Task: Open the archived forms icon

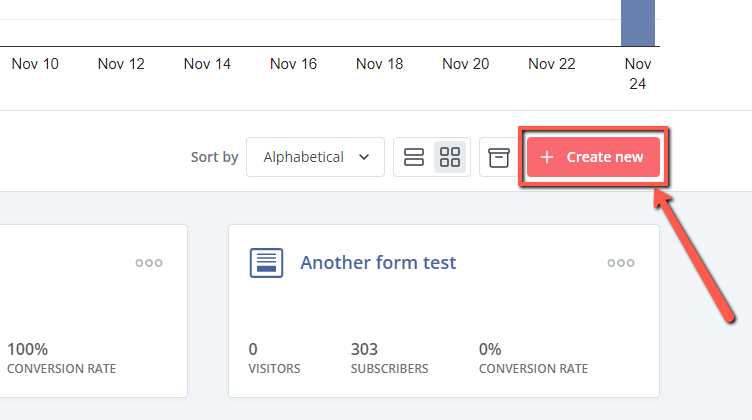Action: tap(499, 157)
